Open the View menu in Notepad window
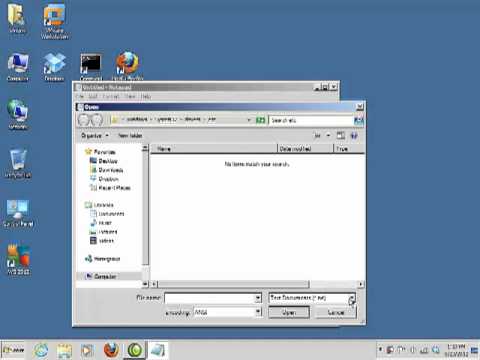The height and width of the screenshot is (360, 480). [130, 96]
